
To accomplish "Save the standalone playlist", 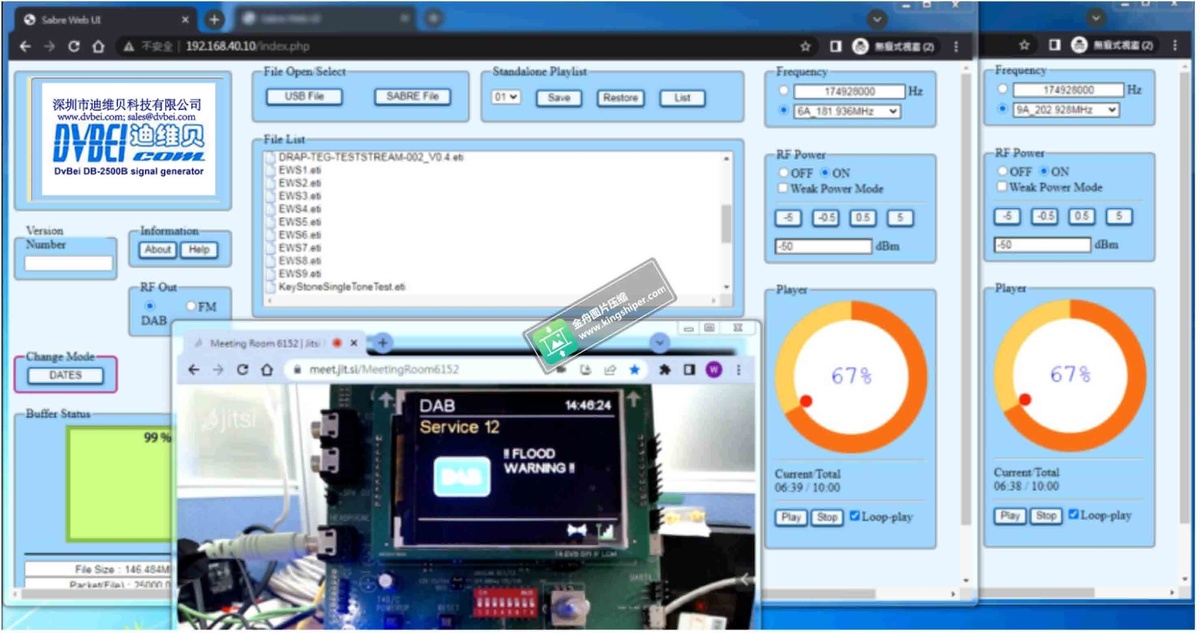I will (559, 98).
